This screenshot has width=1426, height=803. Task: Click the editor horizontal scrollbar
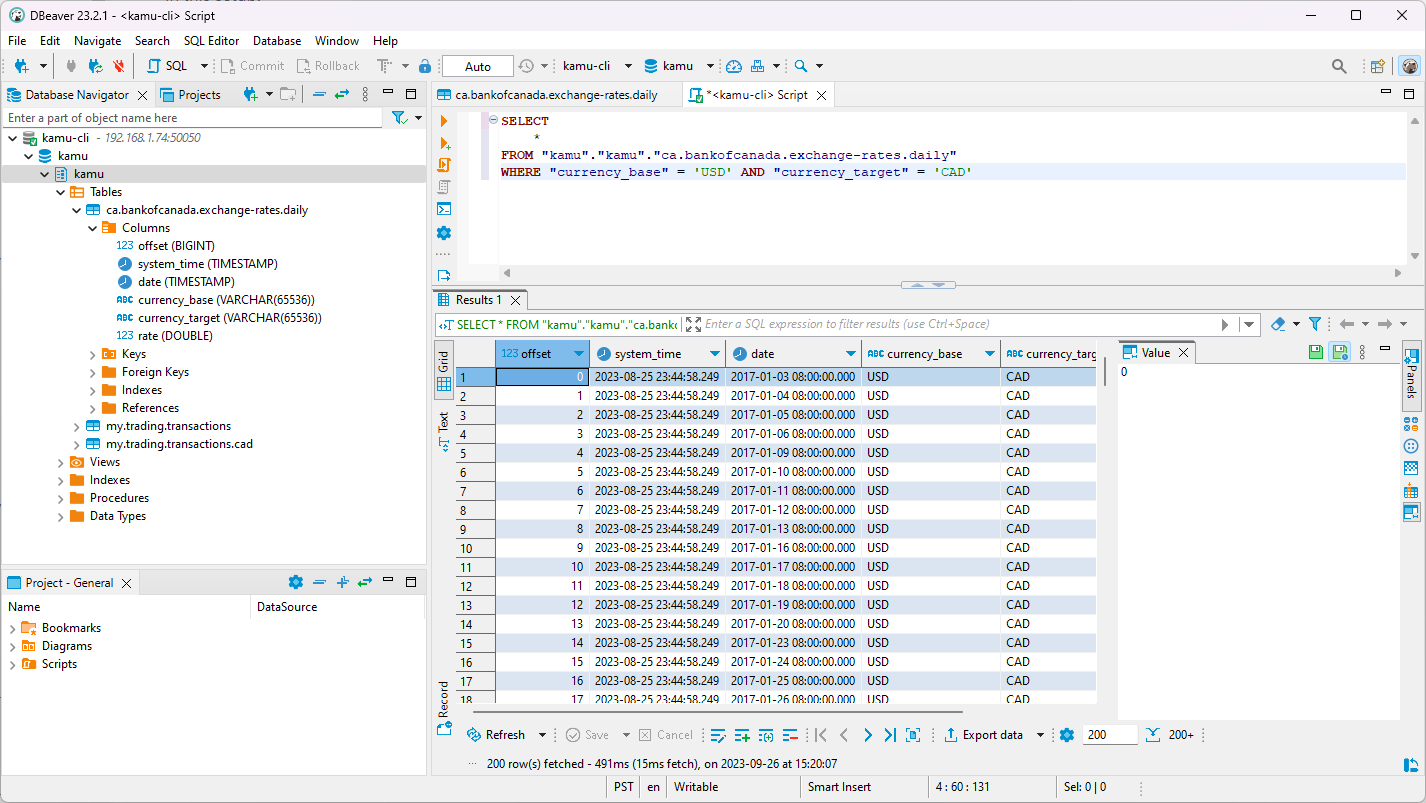(952, 272)
